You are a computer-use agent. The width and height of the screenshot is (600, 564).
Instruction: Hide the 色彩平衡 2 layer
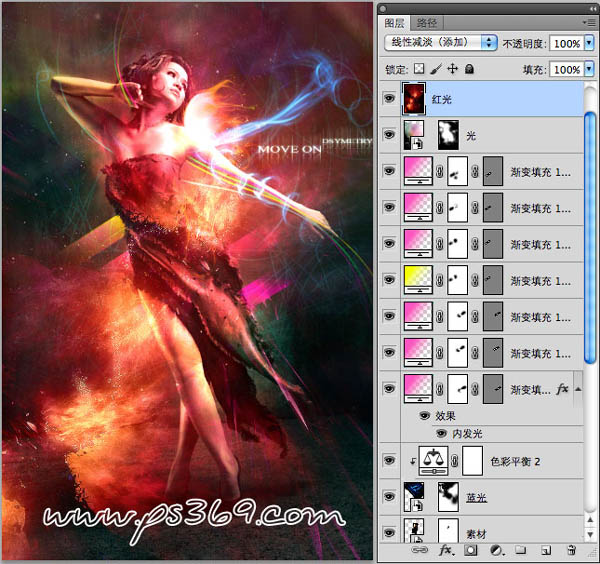click(390, 460)
